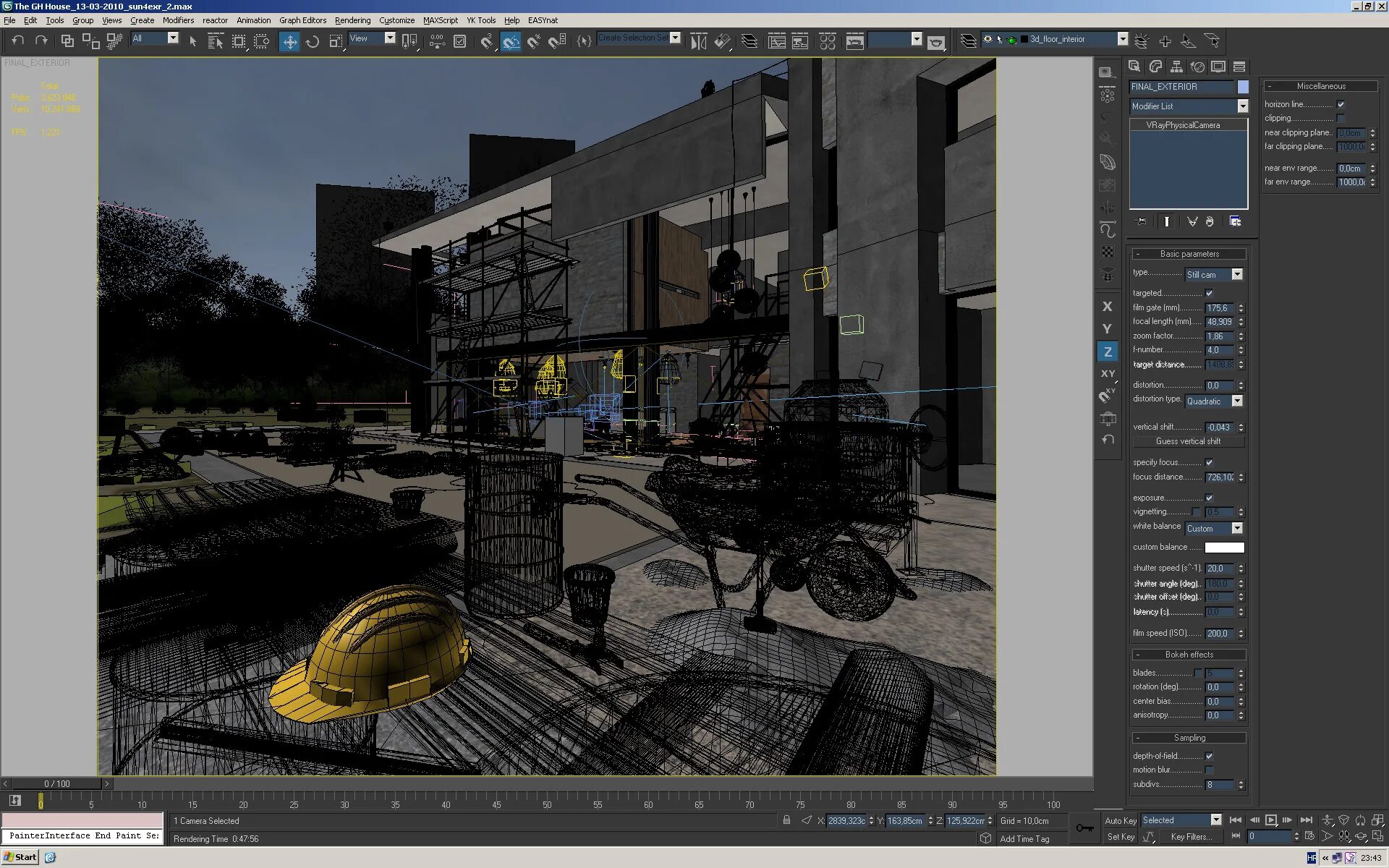
Task: Disable the targeted camera checkbox
Action: [x=1209, y=293]
